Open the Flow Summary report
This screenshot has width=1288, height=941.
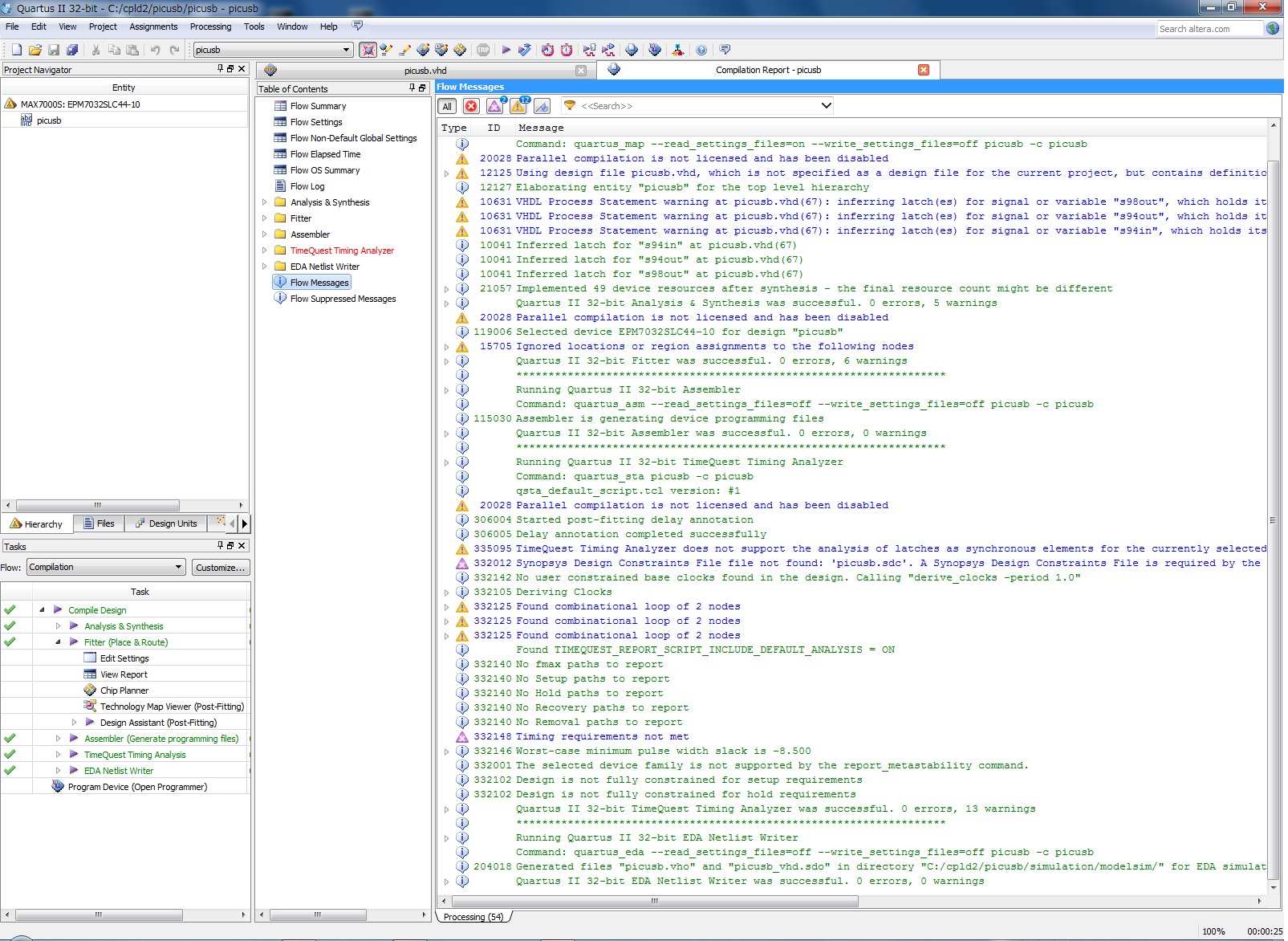318,106
